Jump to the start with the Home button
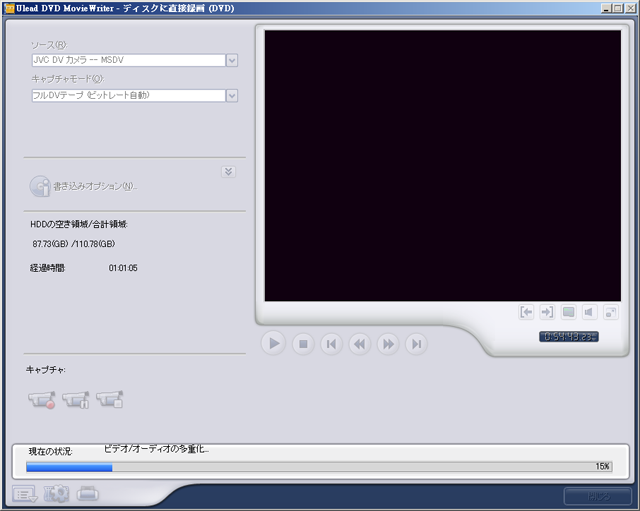 tap(331, 344)
